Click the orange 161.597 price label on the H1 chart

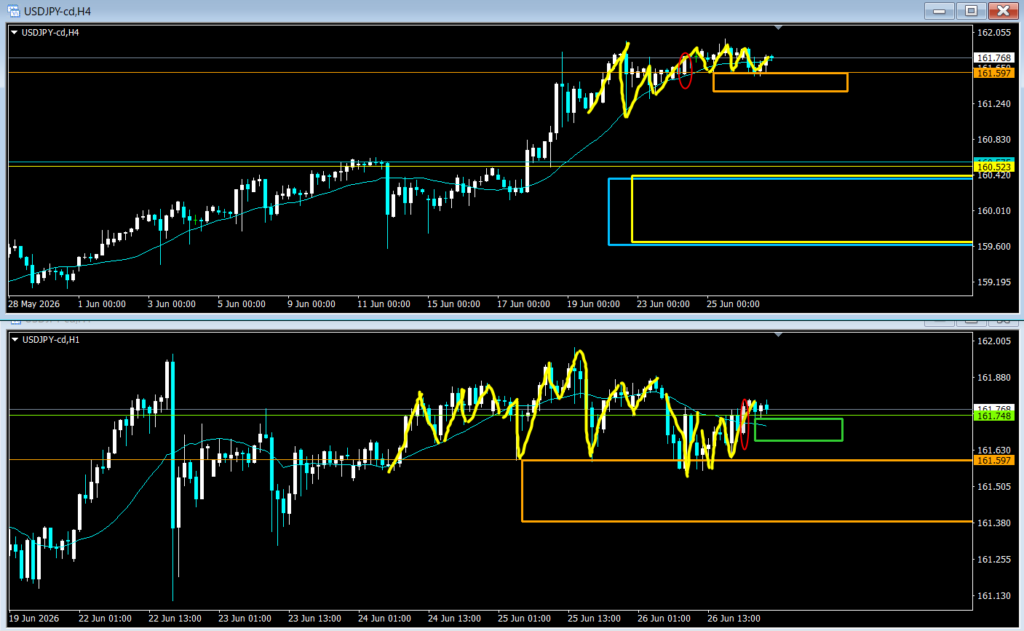994,461
